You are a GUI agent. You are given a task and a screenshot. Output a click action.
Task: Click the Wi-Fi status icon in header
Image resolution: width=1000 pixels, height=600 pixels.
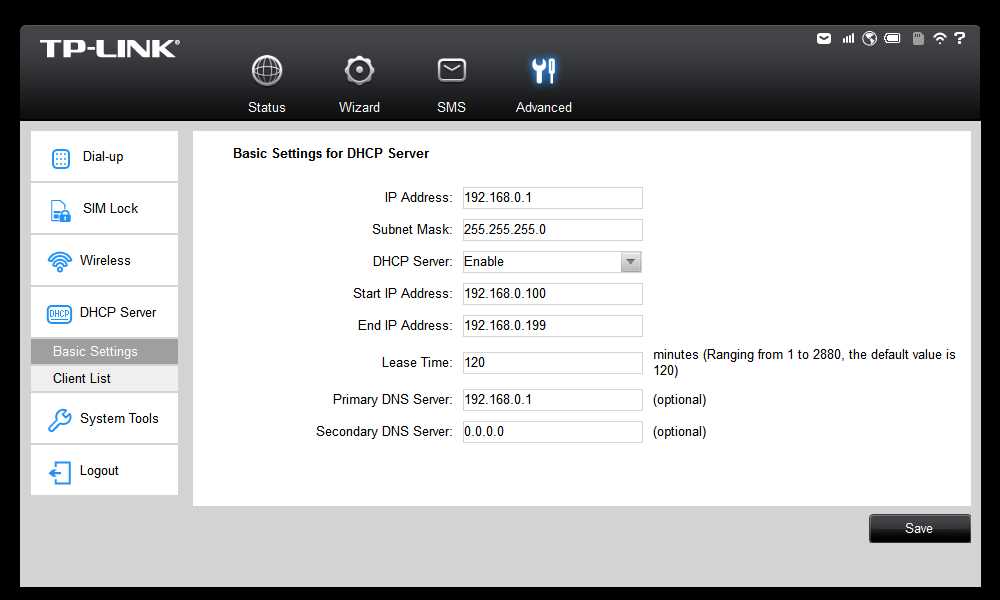point(939,38)
